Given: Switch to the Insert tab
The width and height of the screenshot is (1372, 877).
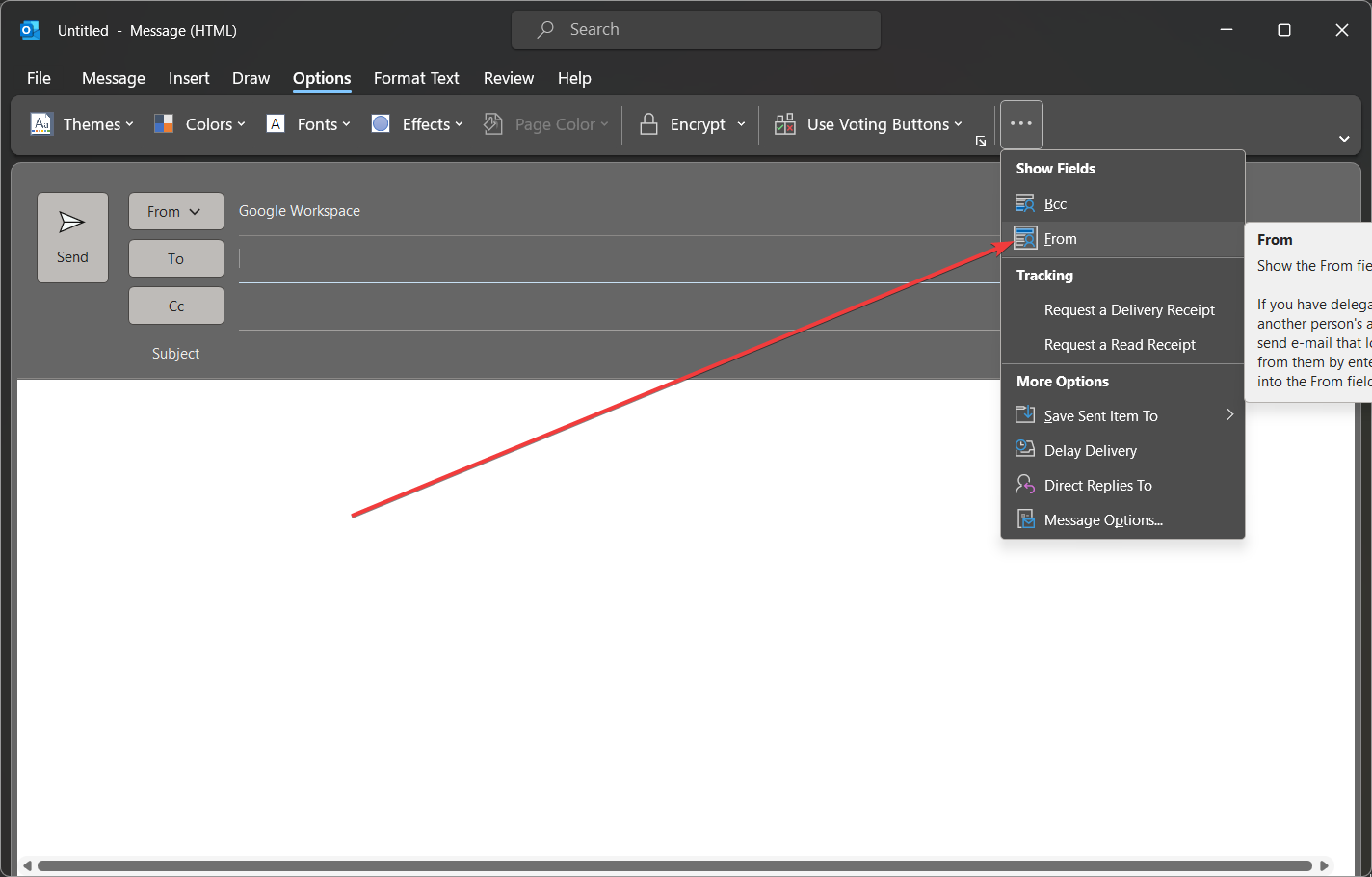Looking at the screenshot, I should (x=189, y=78).
